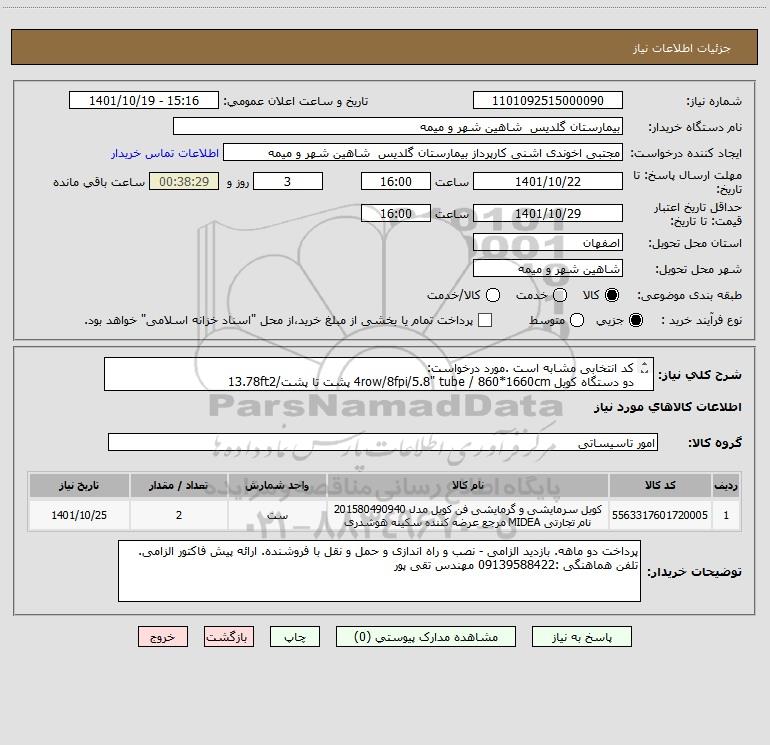Click the request creator field مجتبی اخوندی
The image size is (770, 745).
(423, 153)
